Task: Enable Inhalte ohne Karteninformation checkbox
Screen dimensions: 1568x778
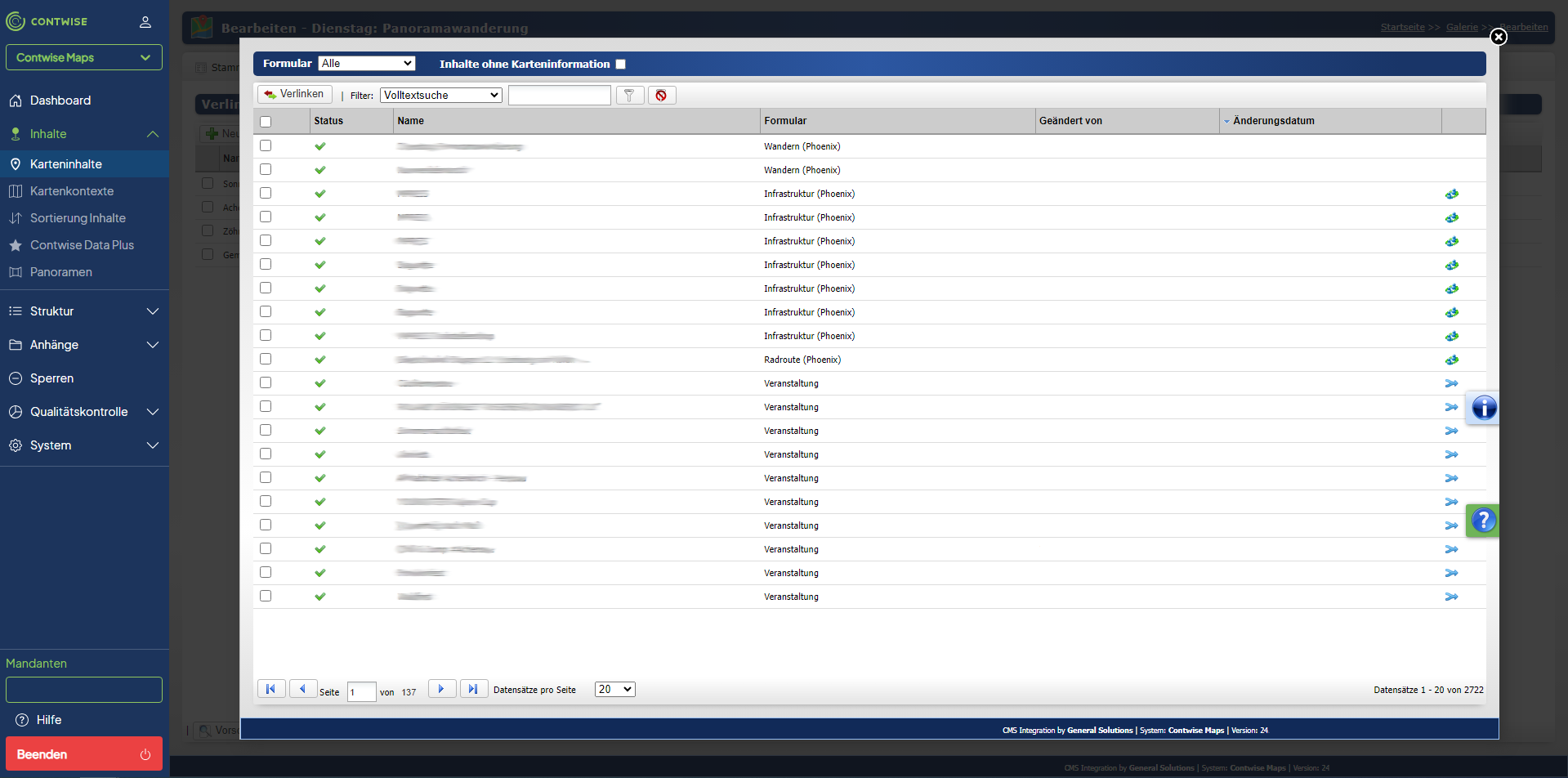Action: coord(620,64)
